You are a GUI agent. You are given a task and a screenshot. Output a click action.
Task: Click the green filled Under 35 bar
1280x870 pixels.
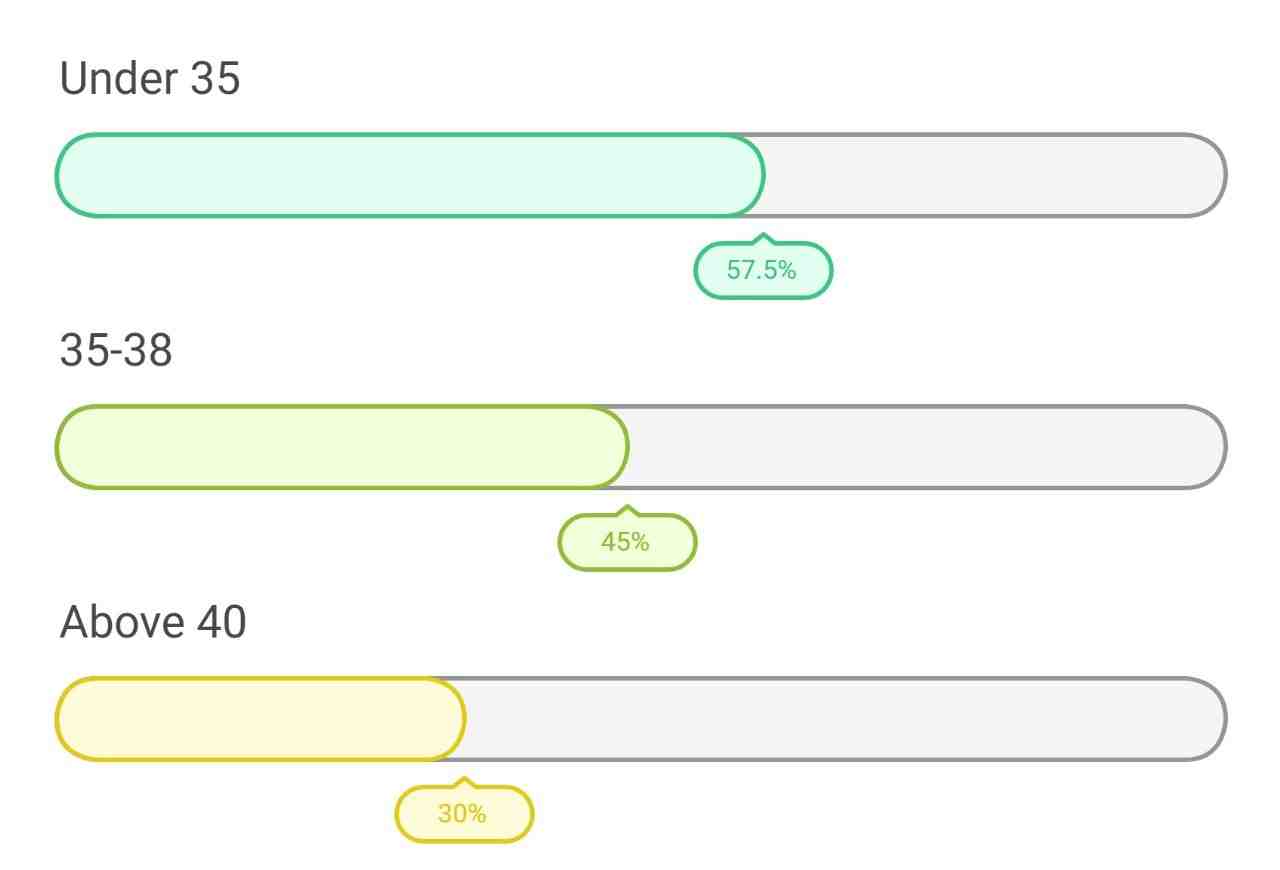coord(410,175)
